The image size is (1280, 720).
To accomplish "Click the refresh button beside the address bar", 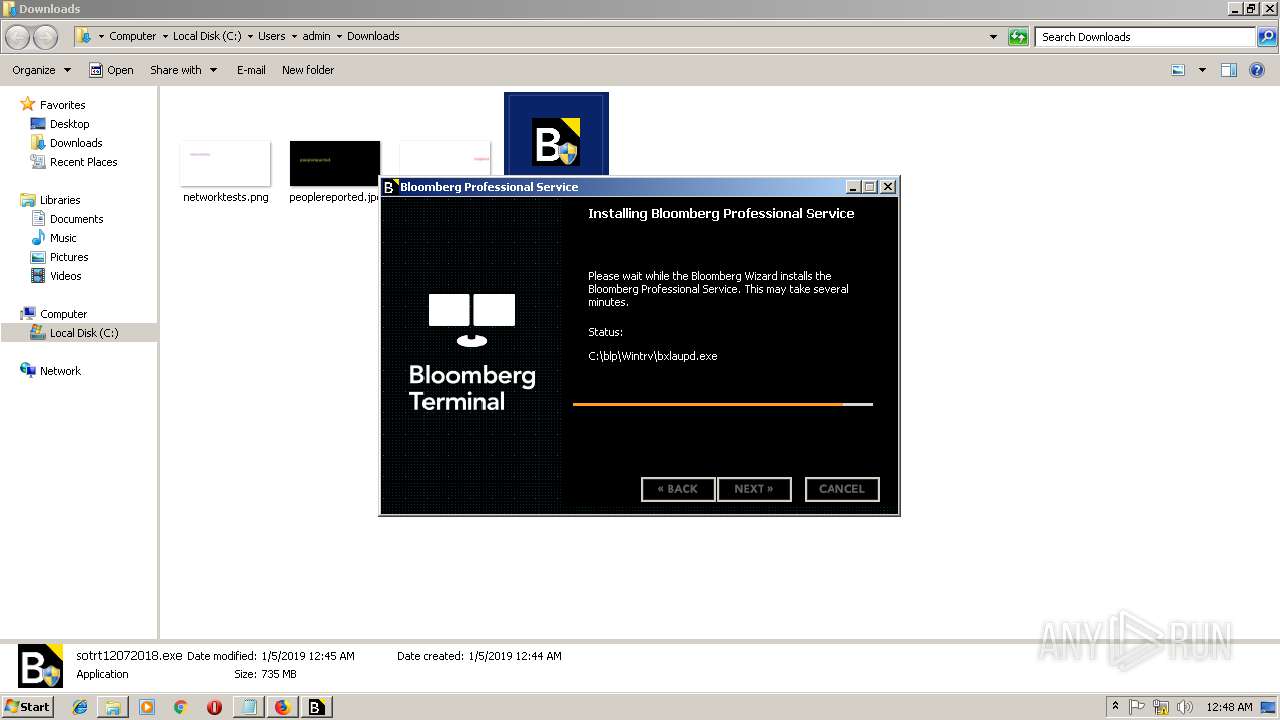I will pos(1018,37).
